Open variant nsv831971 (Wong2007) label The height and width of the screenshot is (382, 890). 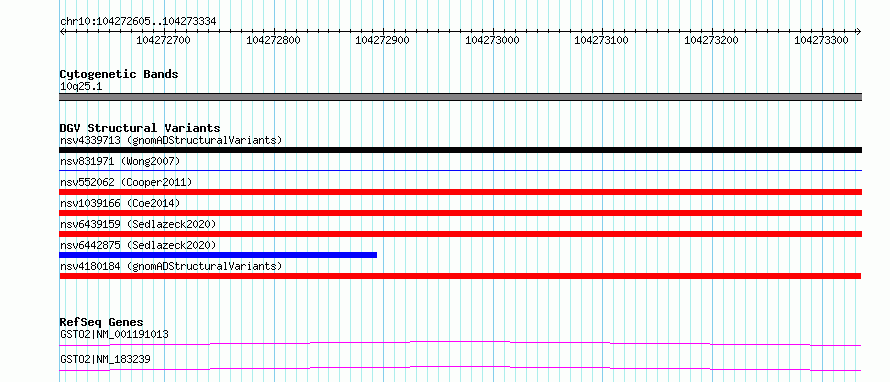pyautogui.click(x=120, y=162)
